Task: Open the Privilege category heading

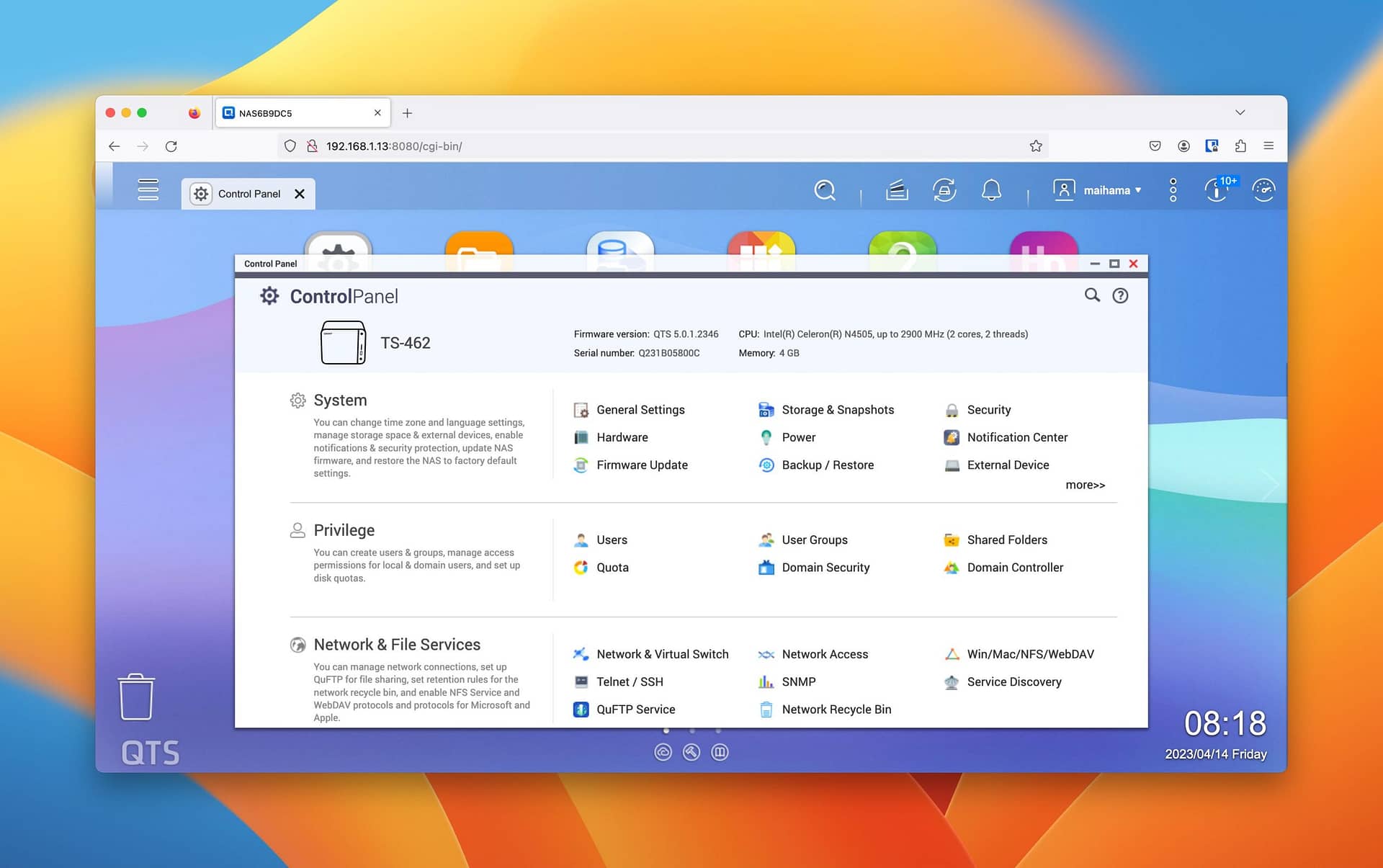Action: point(344,530)
